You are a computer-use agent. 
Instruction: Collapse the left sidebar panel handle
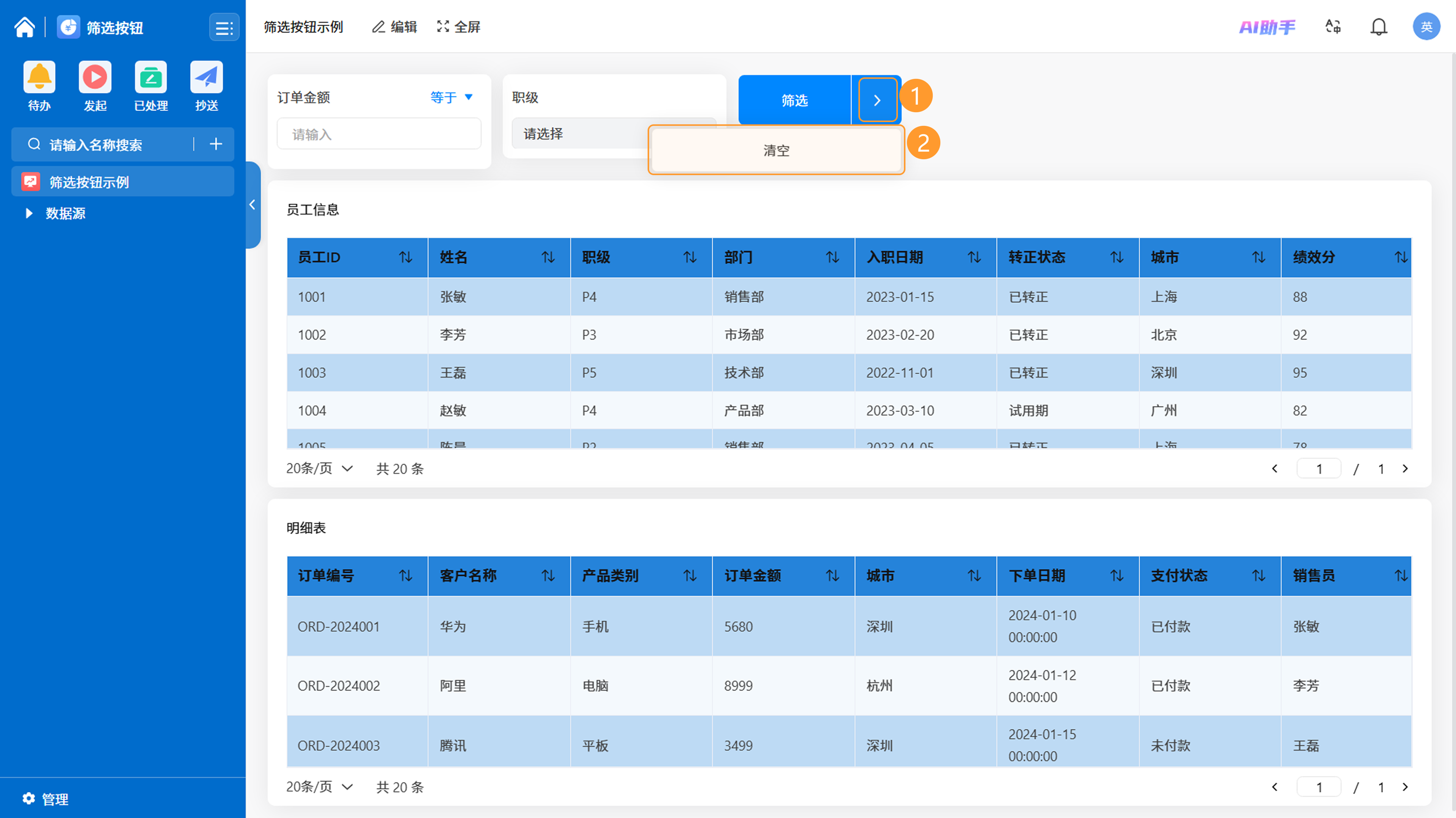[253, 205]
